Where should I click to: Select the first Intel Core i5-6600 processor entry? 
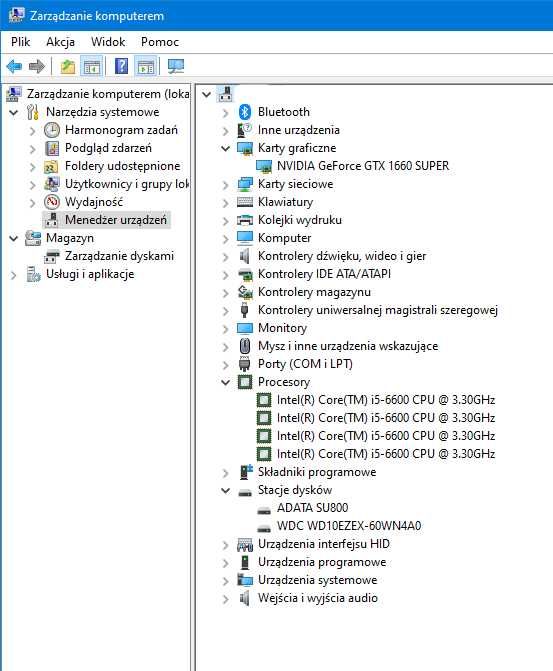(x=386, y=400)
